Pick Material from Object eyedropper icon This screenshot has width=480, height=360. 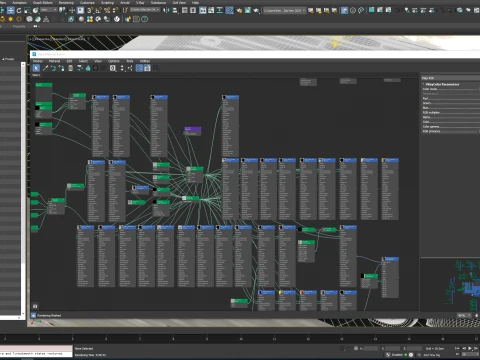coord(46,68)
